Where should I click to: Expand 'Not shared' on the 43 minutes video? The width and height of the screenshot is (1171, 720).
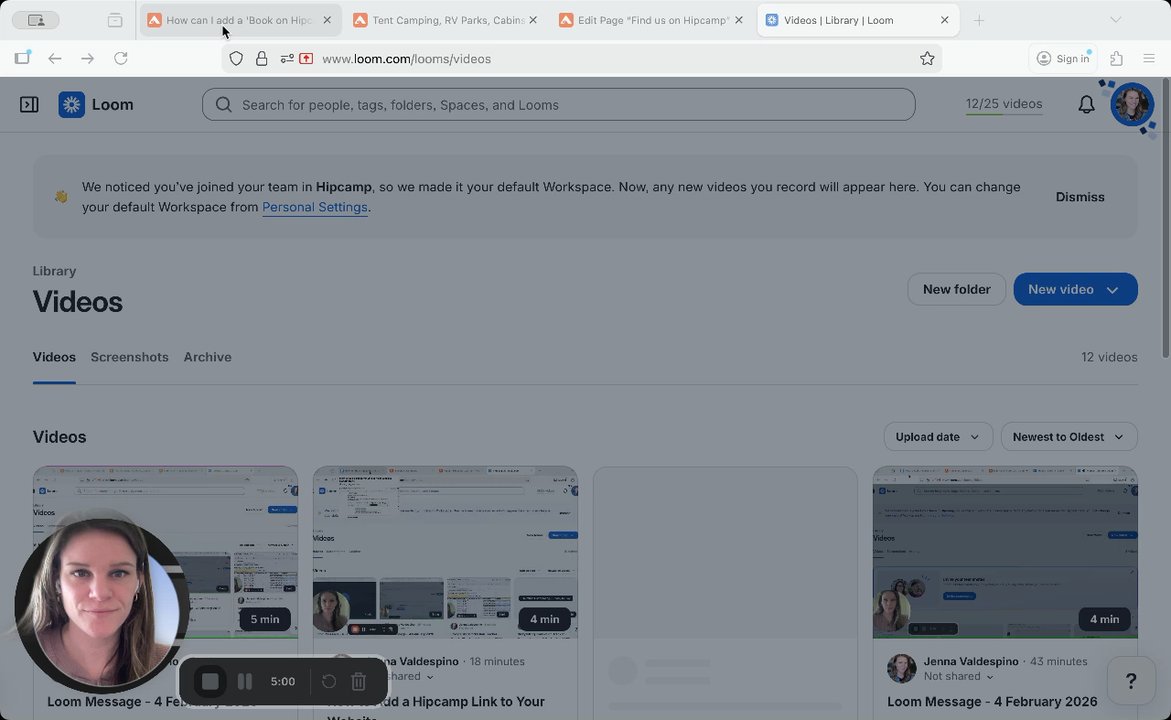[x=958, y=677]
